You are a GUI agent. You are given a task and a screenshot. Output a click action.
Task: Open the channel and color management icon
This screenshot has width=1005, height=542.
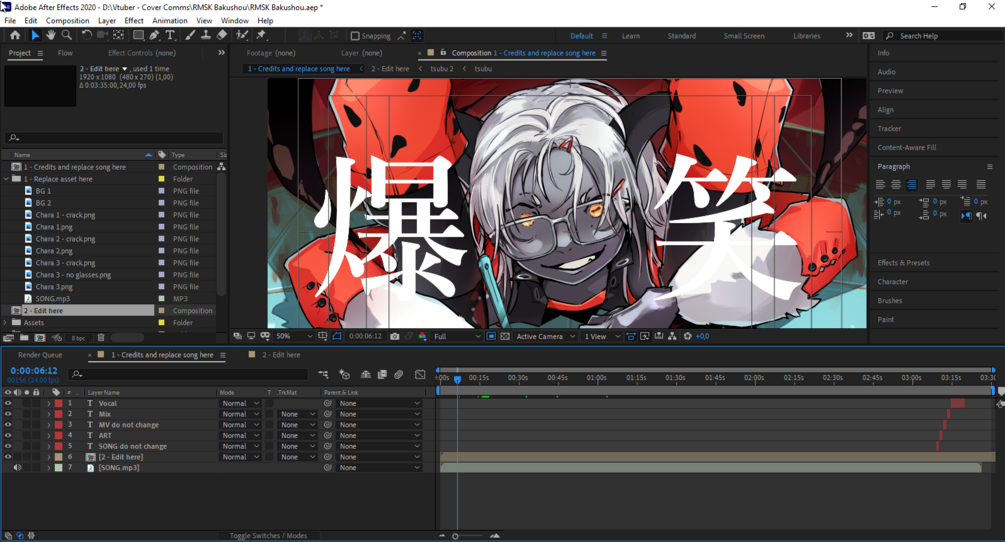click(422, 336)
